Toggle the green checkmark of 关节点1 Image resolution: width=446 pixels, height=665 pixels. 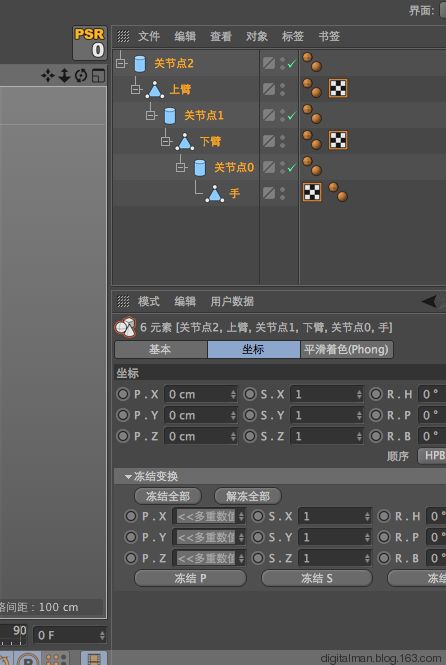291,116
